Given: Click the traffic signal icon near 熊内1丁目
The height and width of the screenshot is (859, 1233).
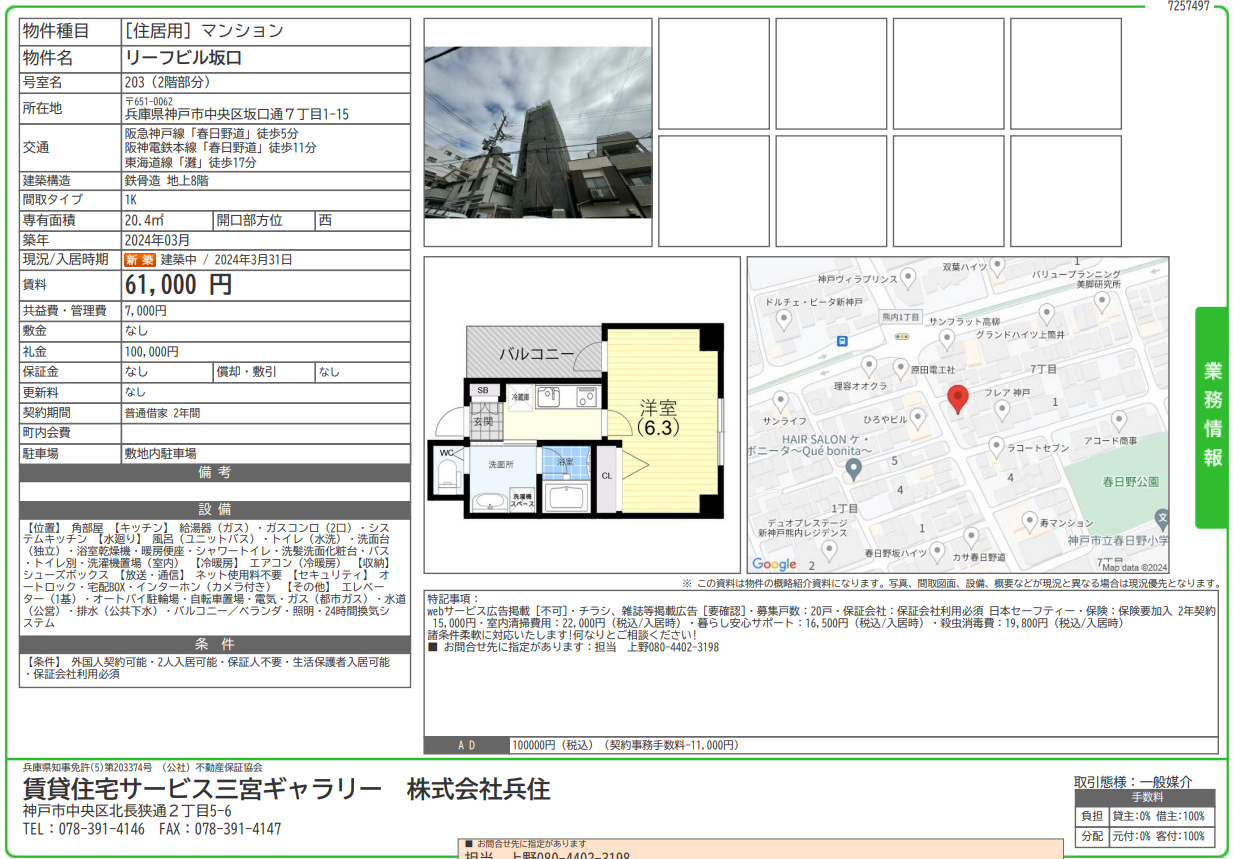Looking at the screenshot, I should point(900,337).
